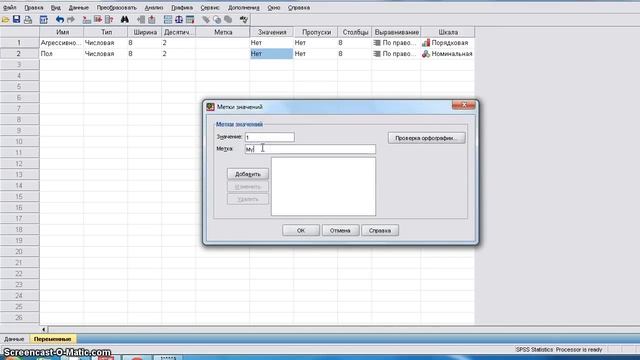Click the OK button in the dialog

point(301,230)
